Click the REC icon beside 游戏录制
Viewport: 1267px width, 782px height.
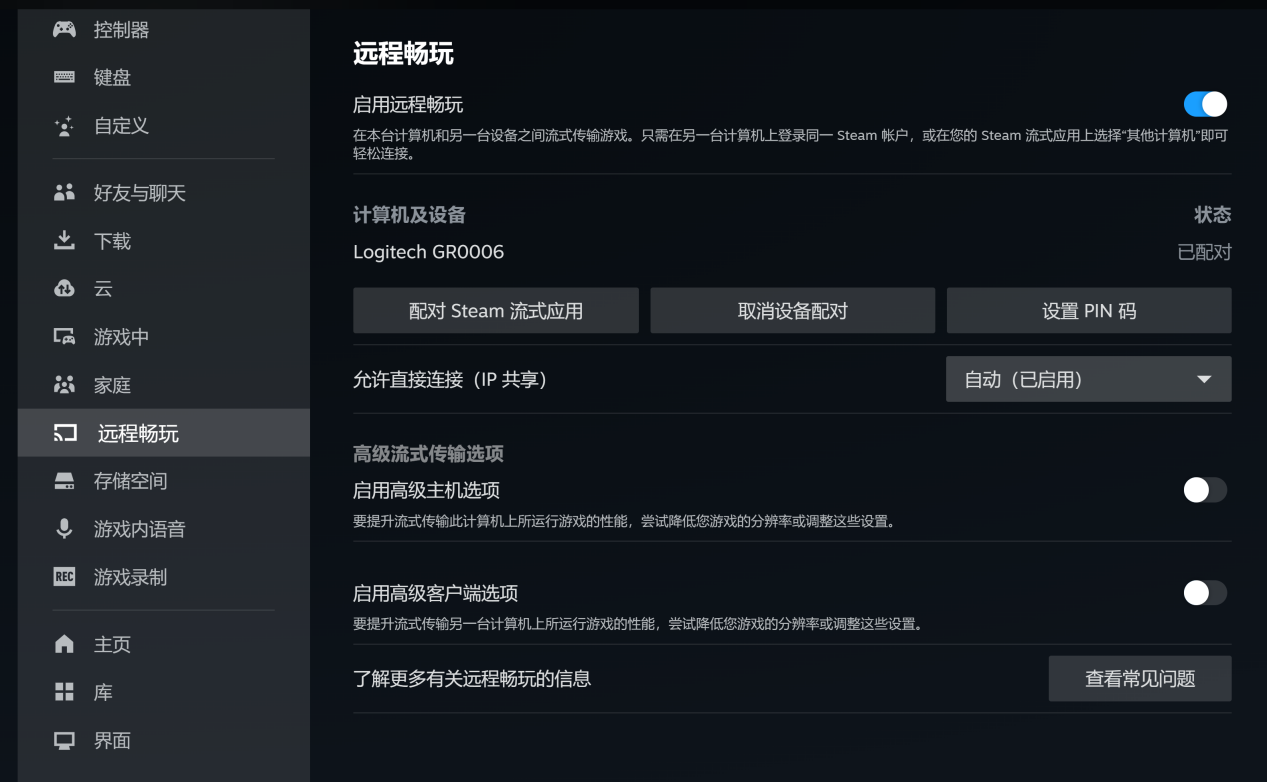(64, 577)
